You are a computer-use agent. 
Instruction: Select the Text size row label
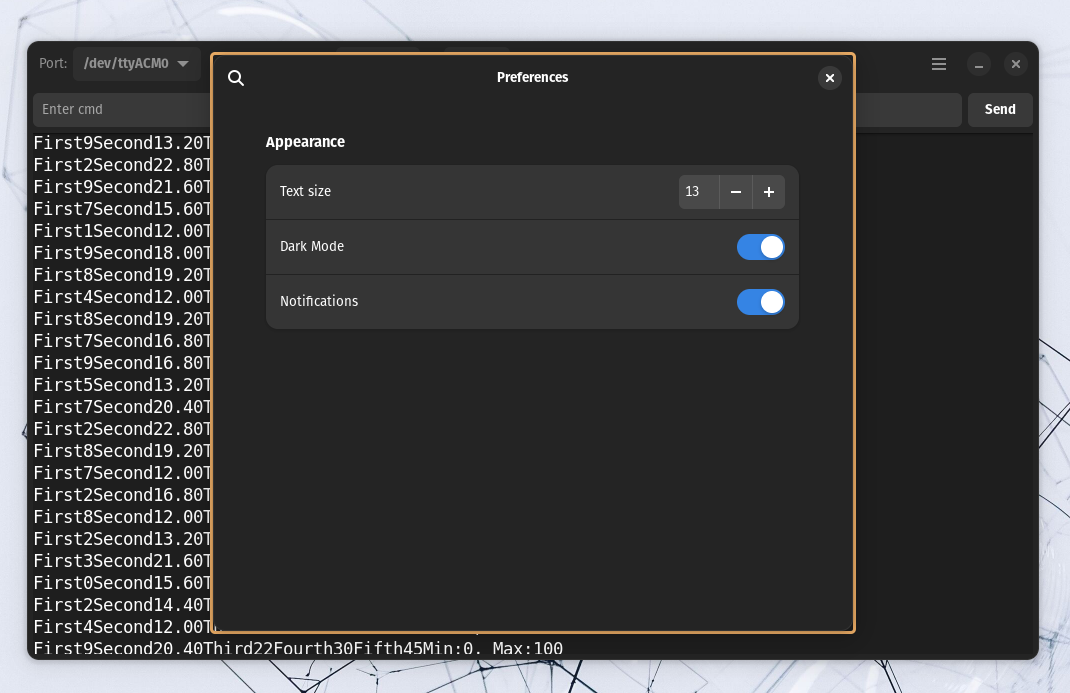pos(305,192)
